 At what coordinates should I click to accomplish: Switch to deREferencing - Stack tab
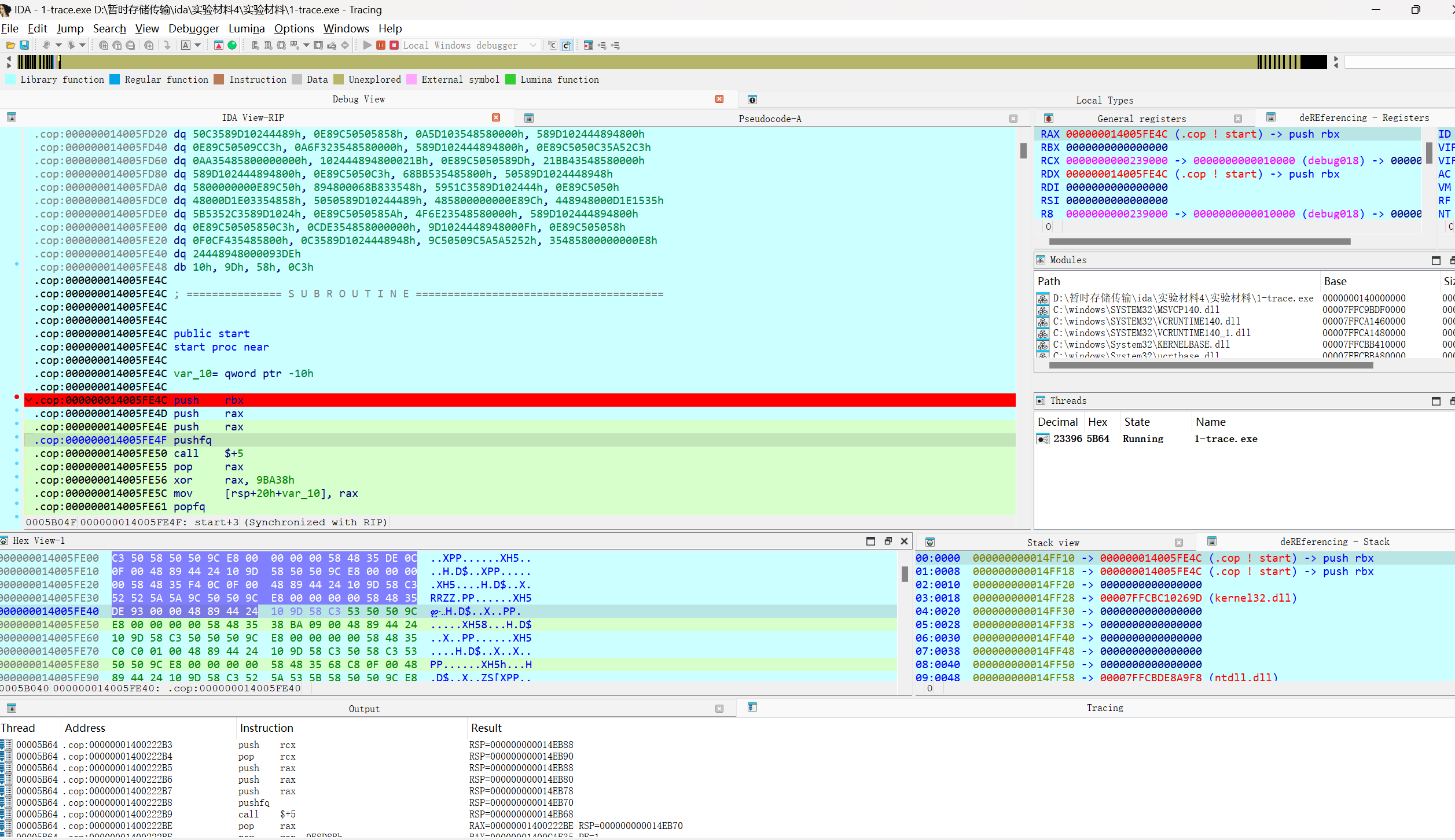(x=1334, y=542)
